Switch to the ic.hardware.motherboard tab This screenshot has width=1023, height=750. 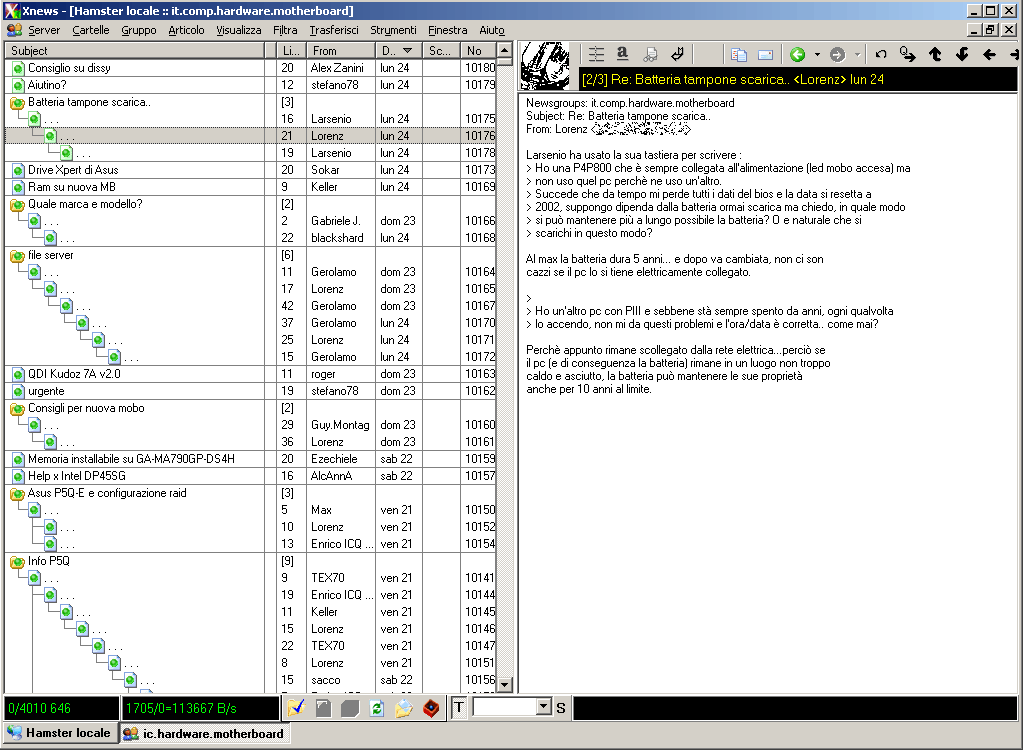(204, 734)
